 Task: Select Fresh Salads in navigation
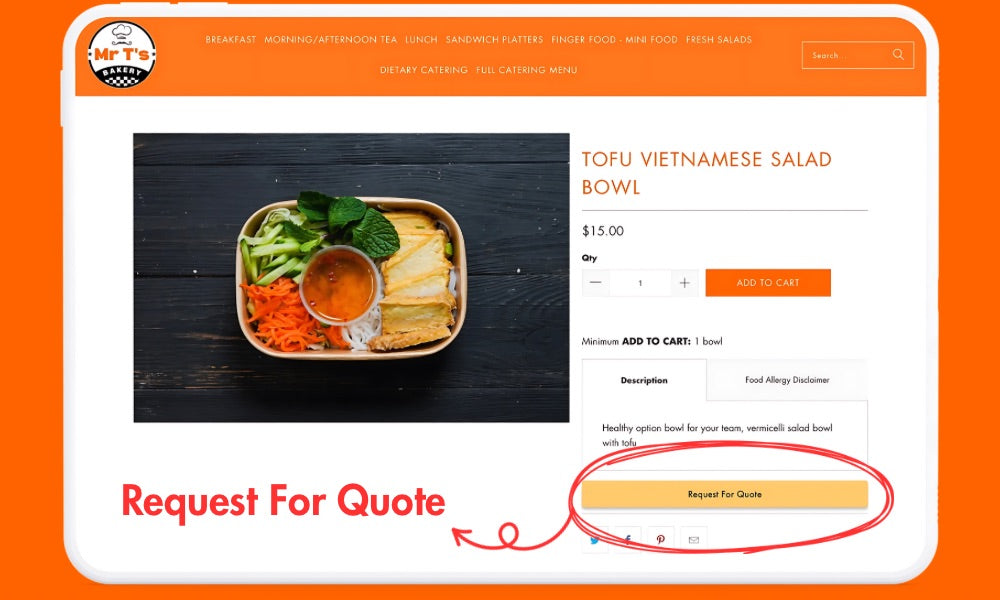coord(719,40)
